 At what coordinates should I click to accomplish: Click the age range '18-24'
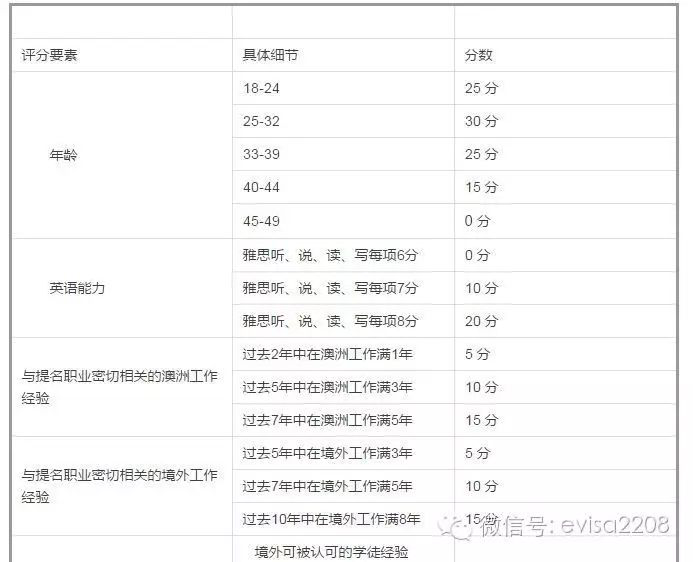[261, 88]
